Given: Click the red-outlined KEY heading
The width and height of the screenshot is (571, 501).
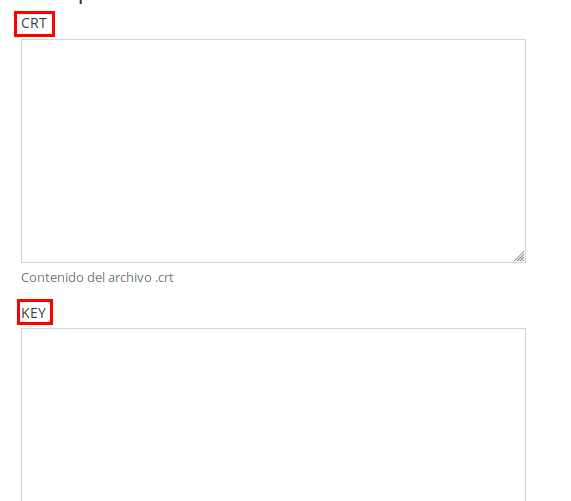Looking at the screenshot, I should (x=34, y=313).
